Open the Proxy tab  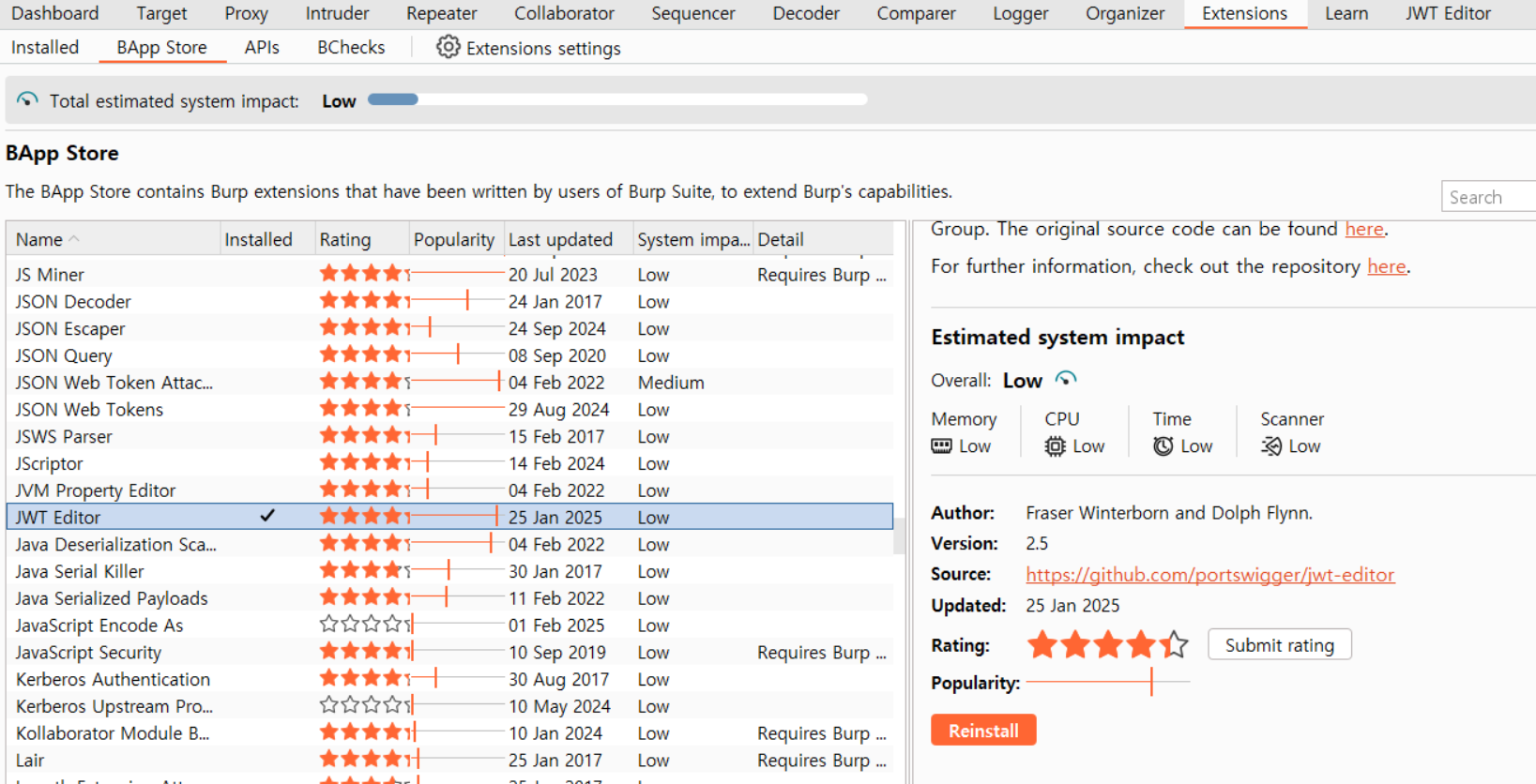coord(246,13)
